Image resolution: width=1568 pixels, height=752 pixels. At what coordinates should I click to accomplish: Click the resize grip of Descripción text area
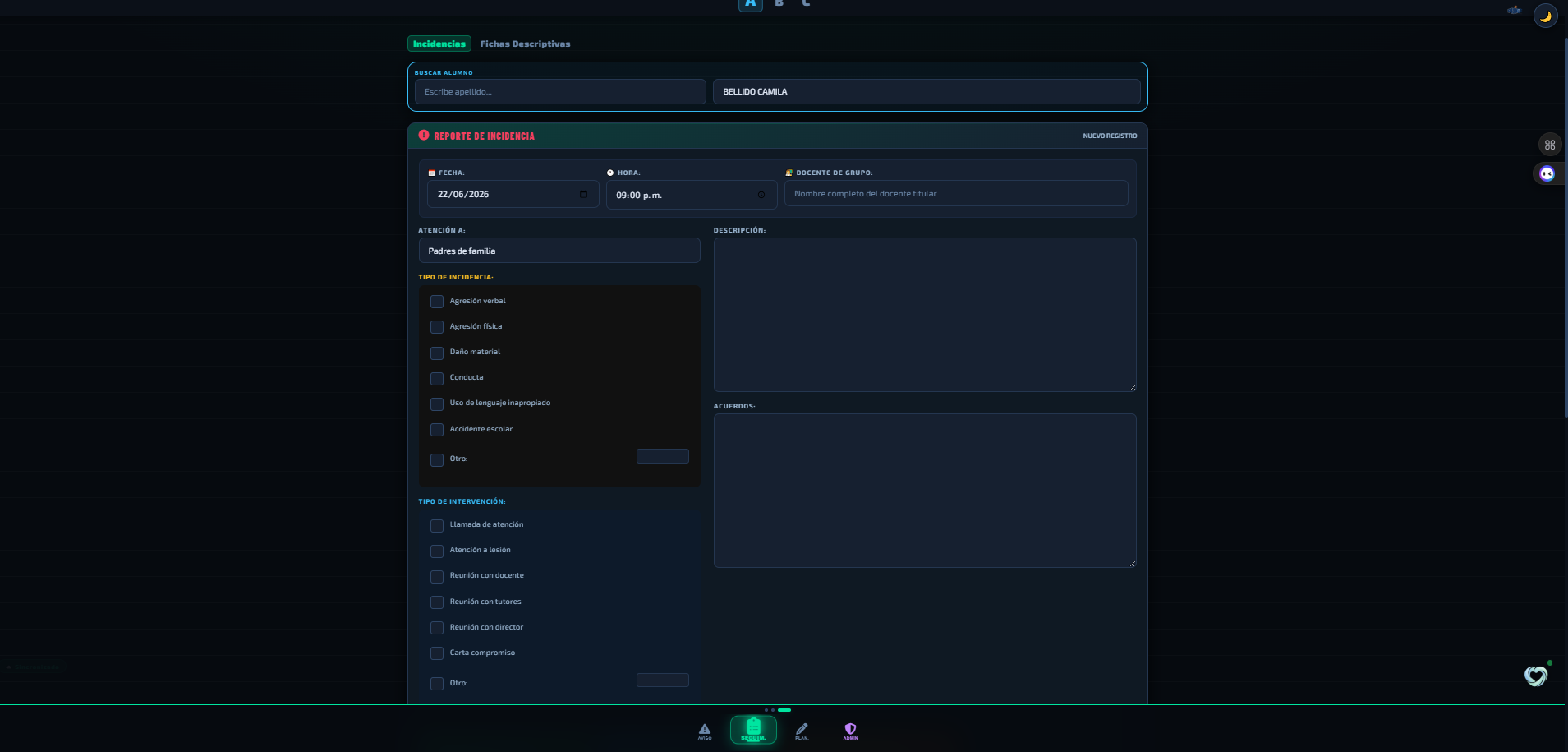pyautogui.click(x=1132, y=387)
